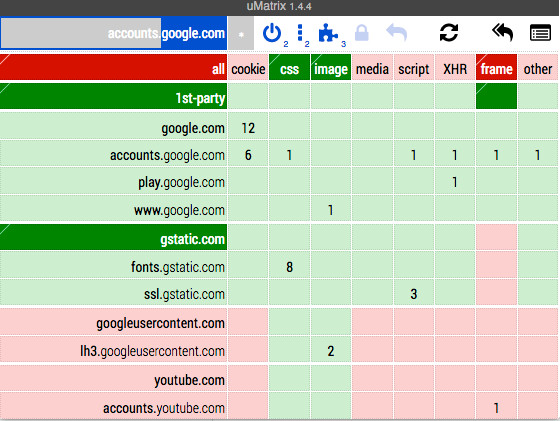Click the lh3.googleusercontent.com image cell showing 2
The width and height of the screenshot is (560, 421).
click(x=331, y=350)
